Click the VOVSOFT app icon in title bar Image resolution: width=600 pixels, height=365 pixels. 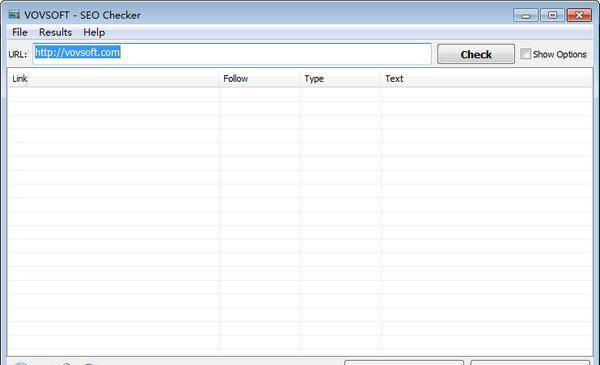coord(14,15)
